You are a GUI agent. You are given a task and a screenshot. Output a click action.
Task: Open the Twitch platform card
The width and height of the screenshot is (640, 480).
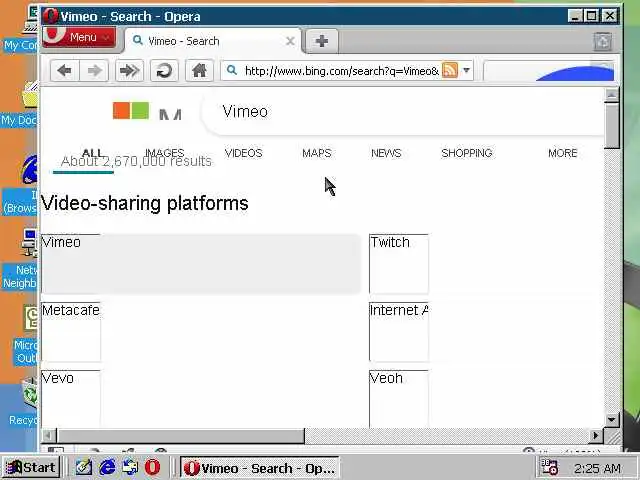click(x=399, y=264)
